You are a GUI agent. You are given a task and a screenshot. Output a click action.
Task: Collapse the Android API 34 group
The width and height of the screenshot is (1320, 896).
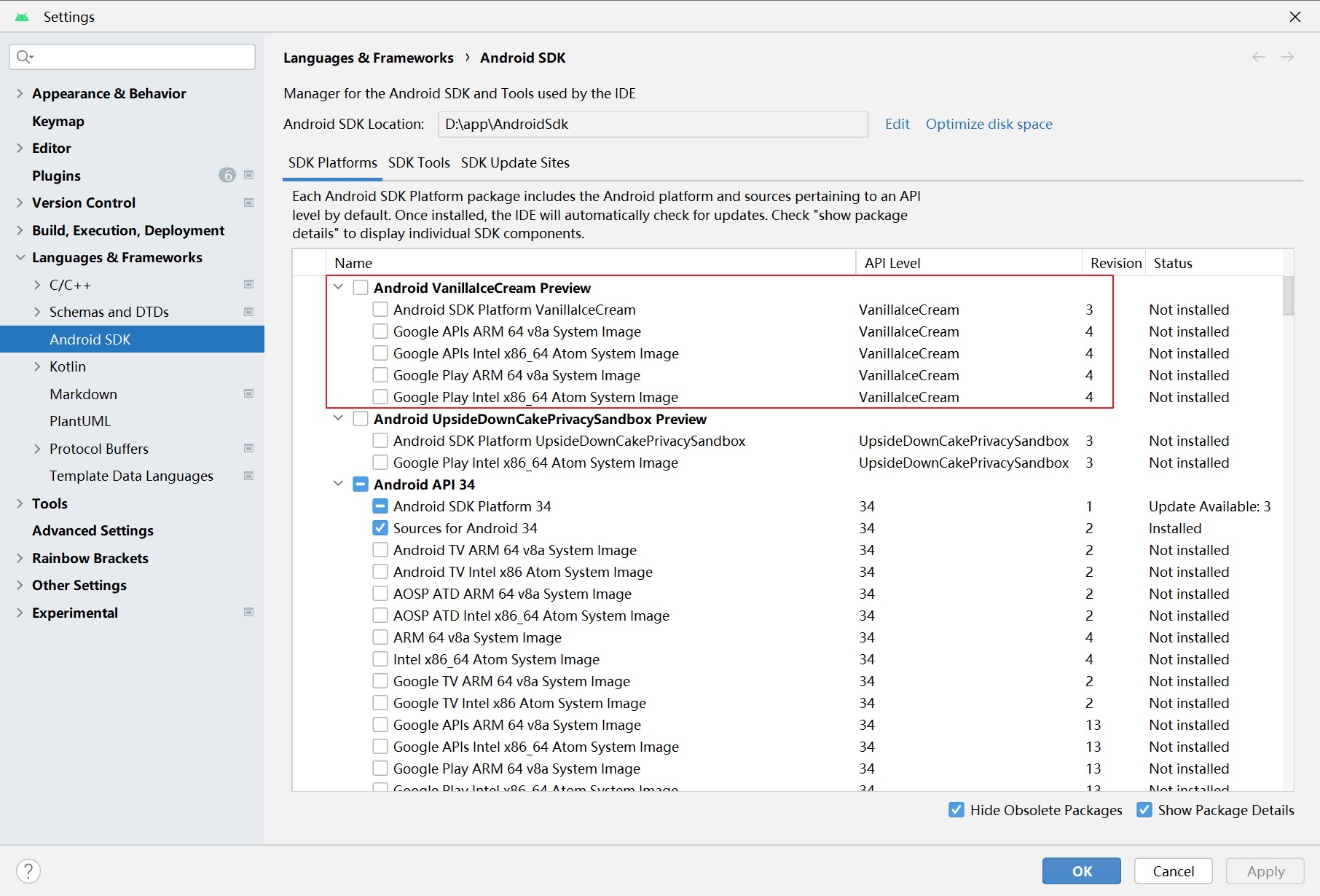tap(338, 484)
